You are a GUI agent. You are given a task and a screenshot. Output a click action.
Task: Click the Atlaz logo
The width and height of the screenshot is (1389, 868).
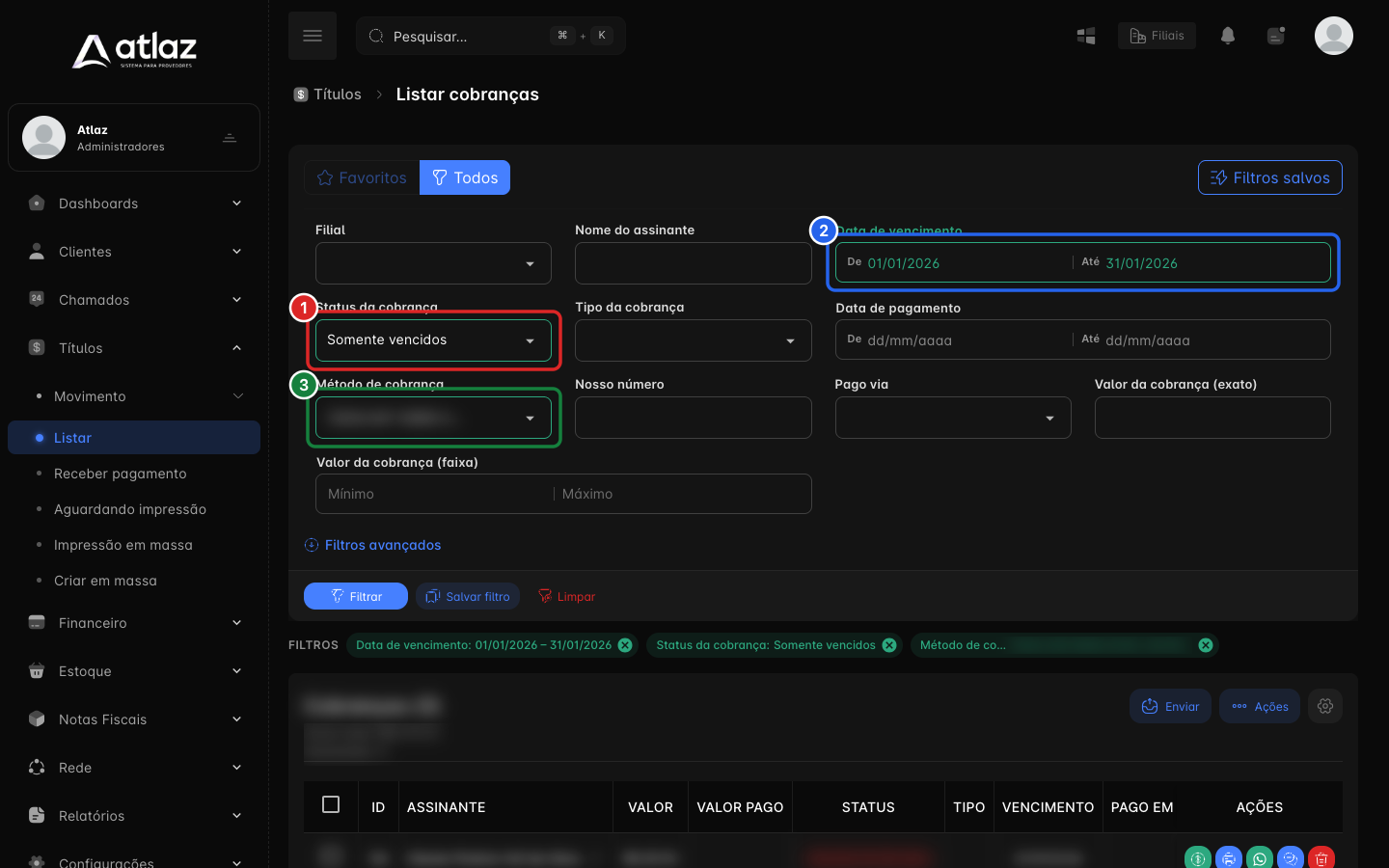tap(134, 50)
